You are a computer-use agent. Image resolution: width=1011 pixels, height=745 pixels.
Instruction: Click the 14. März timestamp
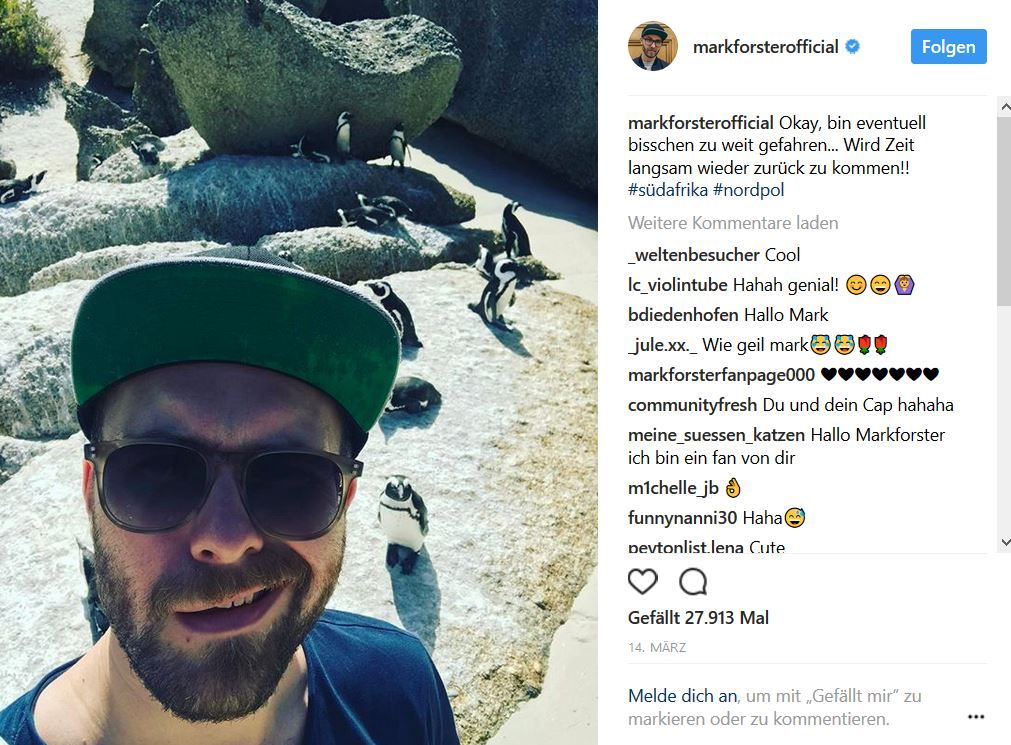(x=657, y=648)
